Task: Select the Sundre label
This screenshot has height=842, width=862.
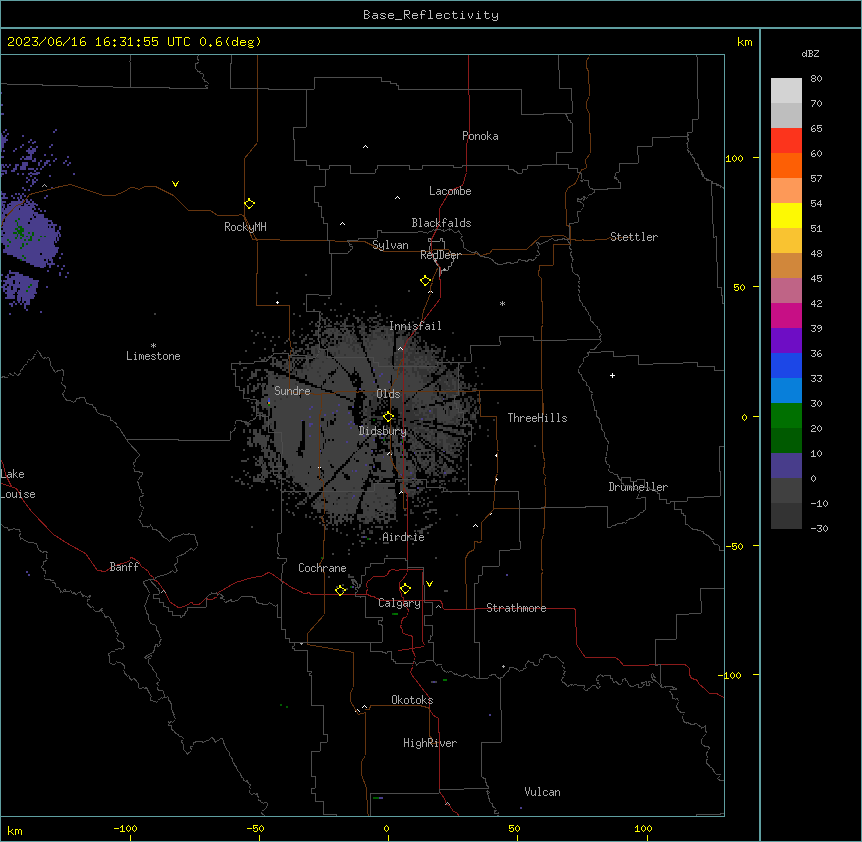Action: click(x=292, y=391)
